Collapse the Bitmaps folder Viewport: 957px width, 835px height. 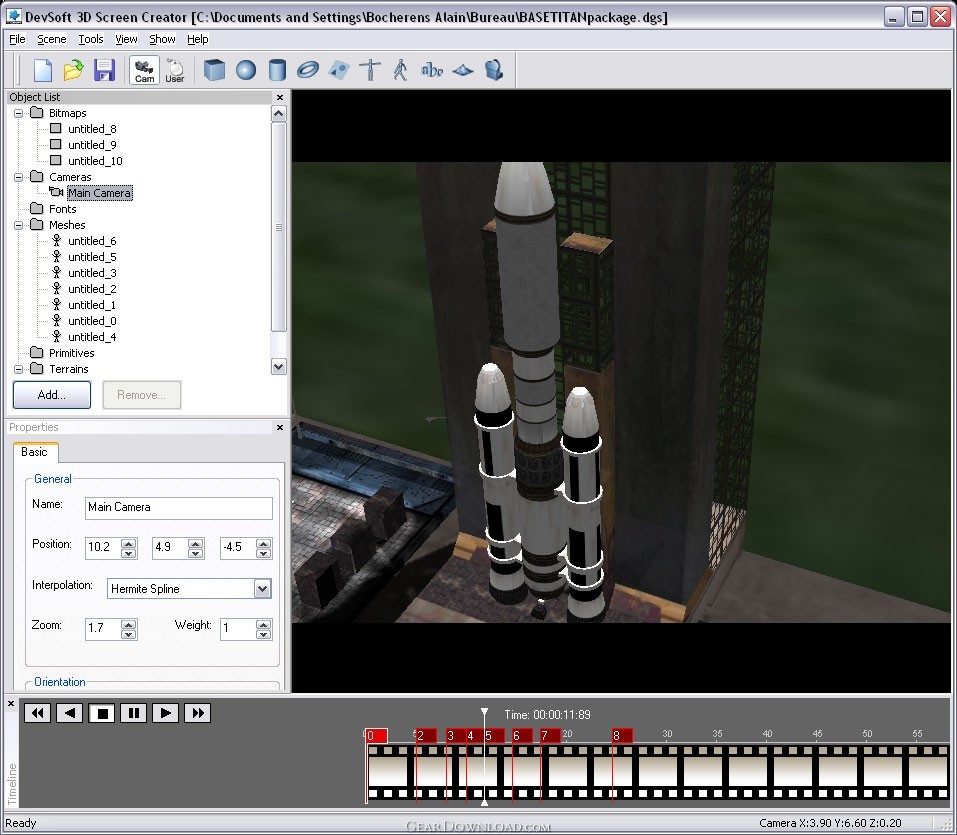18,113
